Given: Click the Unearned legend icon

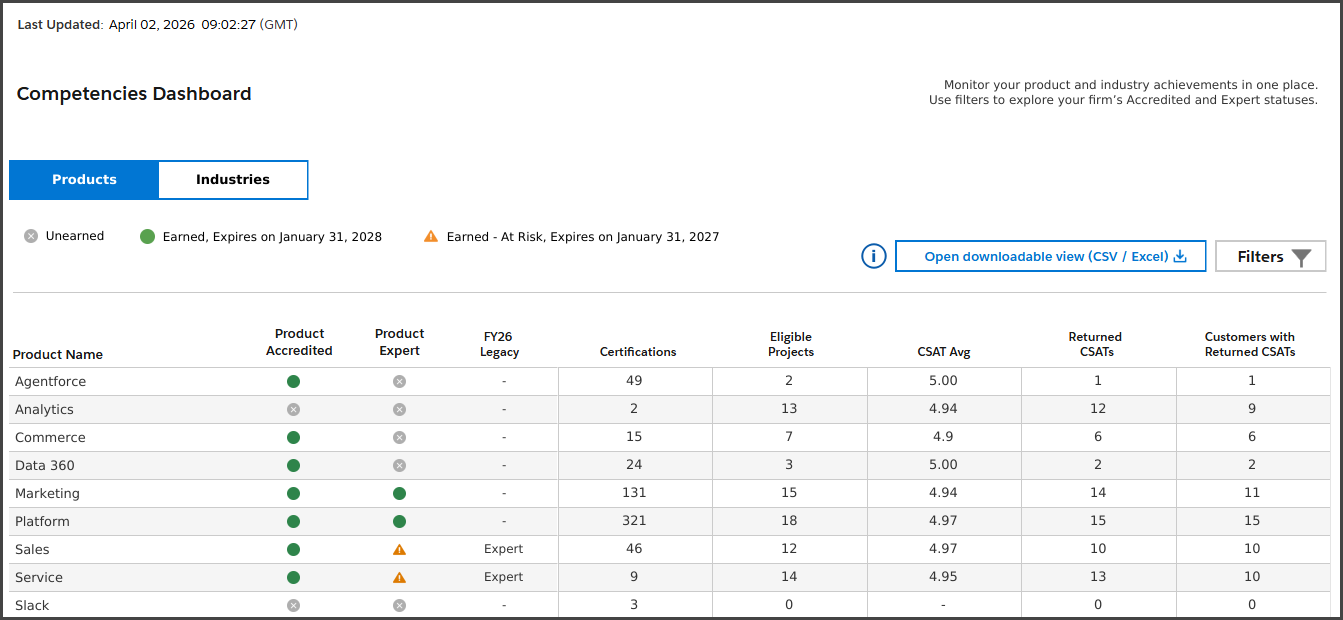Looking at the screenshot, I should (x=31, y=236).
